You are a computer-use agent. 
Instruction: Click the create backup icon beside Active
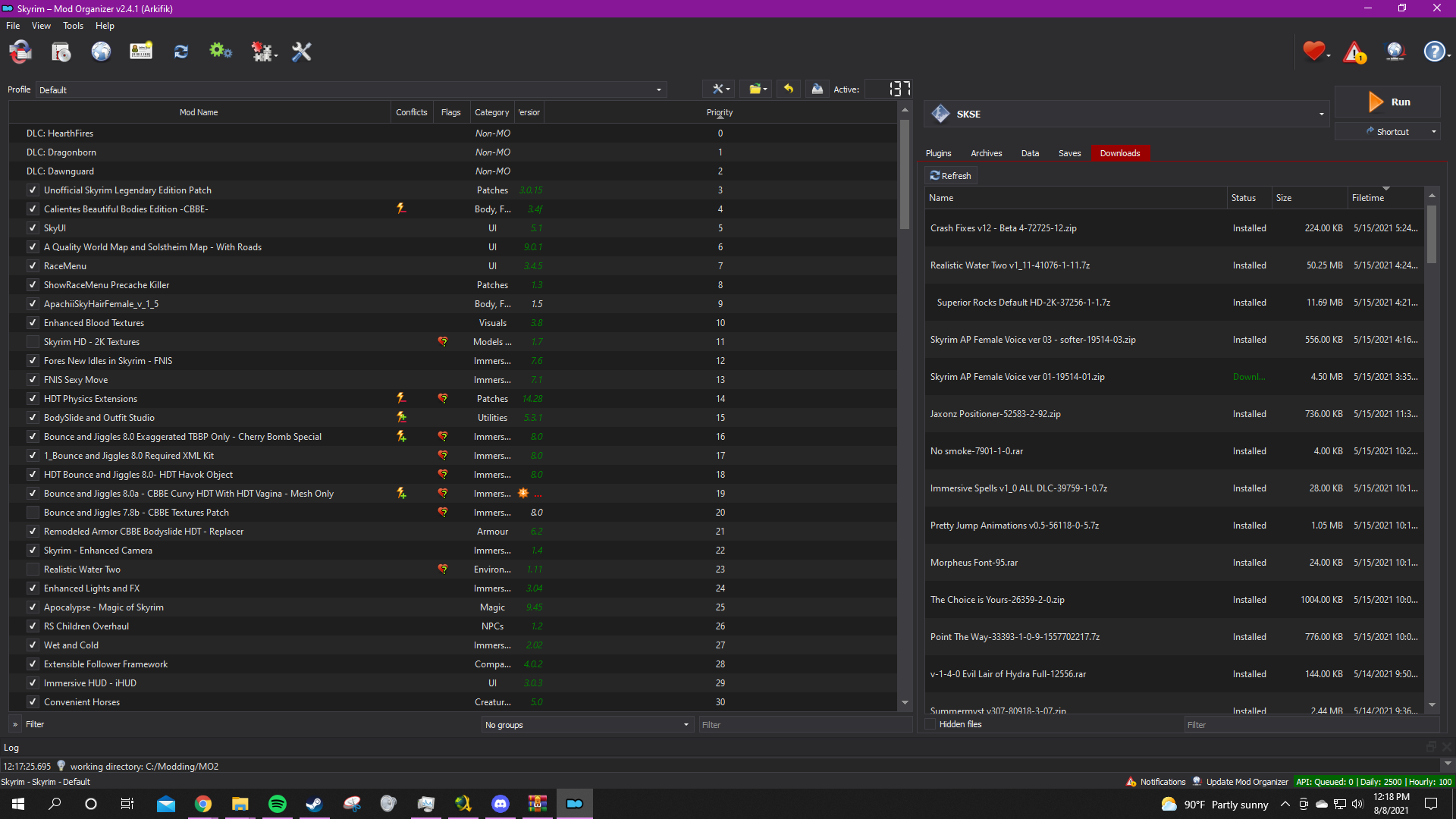coord(817,89)
